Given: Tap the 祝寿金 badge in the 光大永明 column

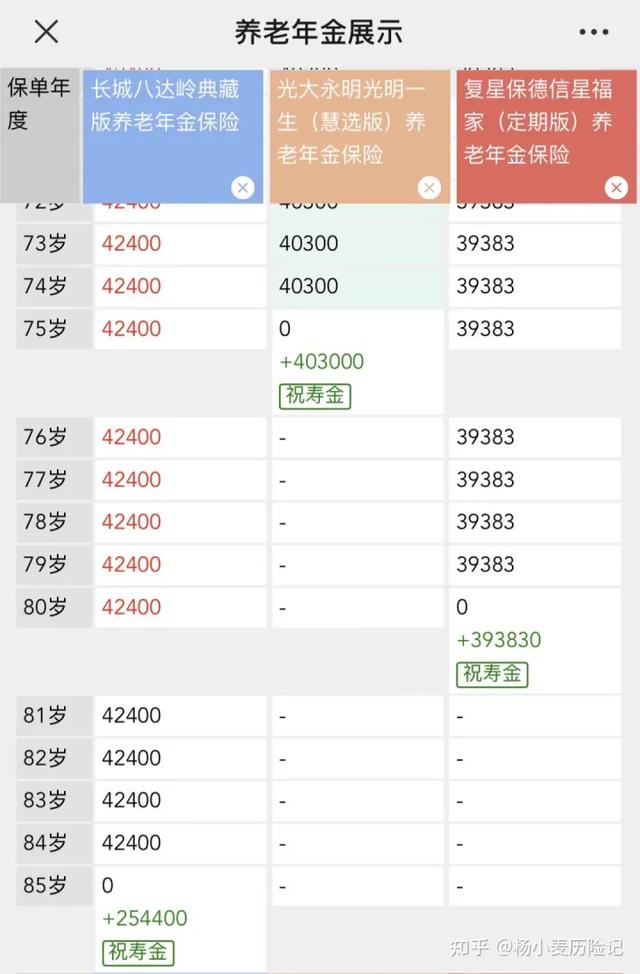Looking at the screenshot, I should pos(314,396).
